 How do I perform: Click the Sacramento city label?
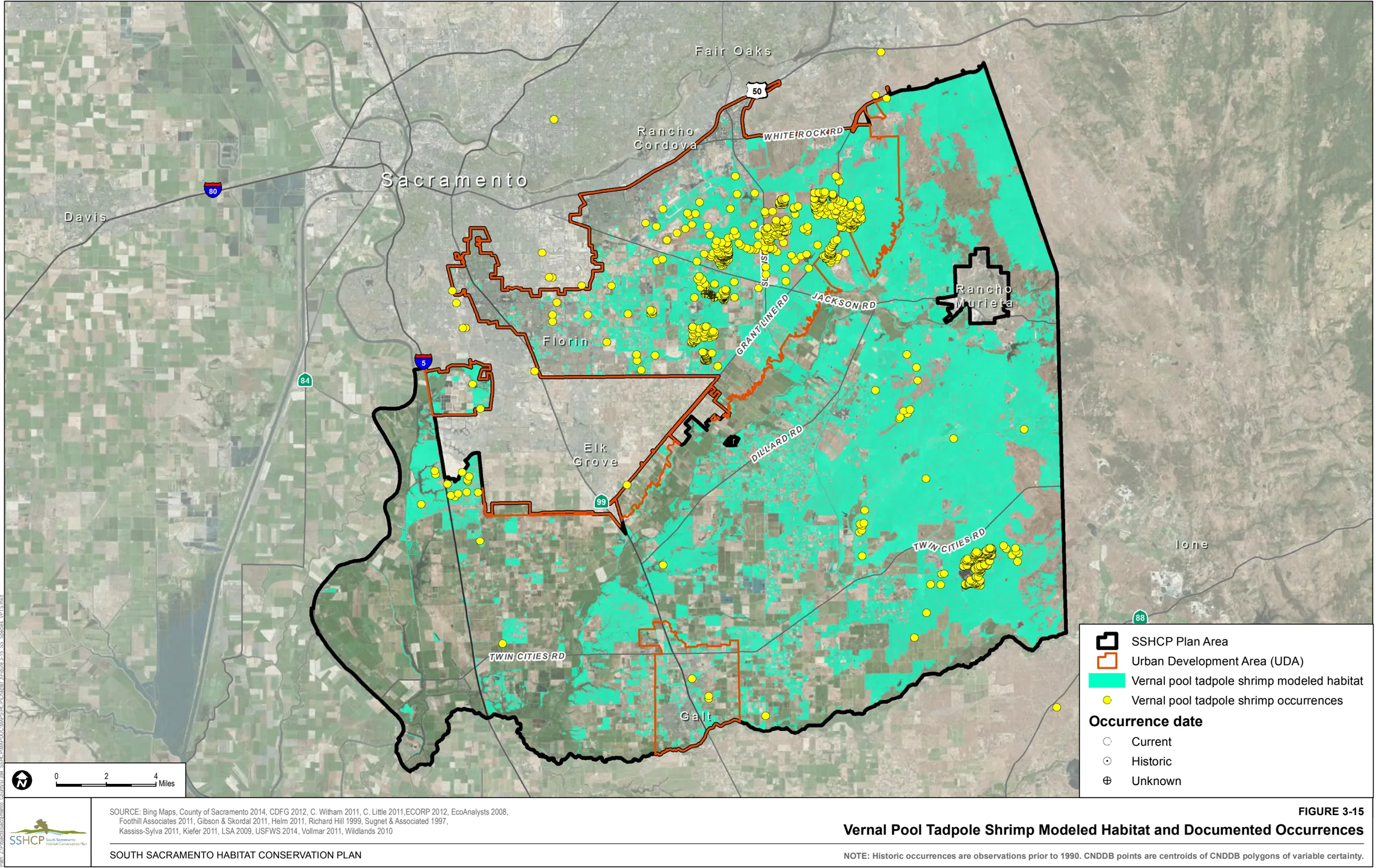click(455, 180)
